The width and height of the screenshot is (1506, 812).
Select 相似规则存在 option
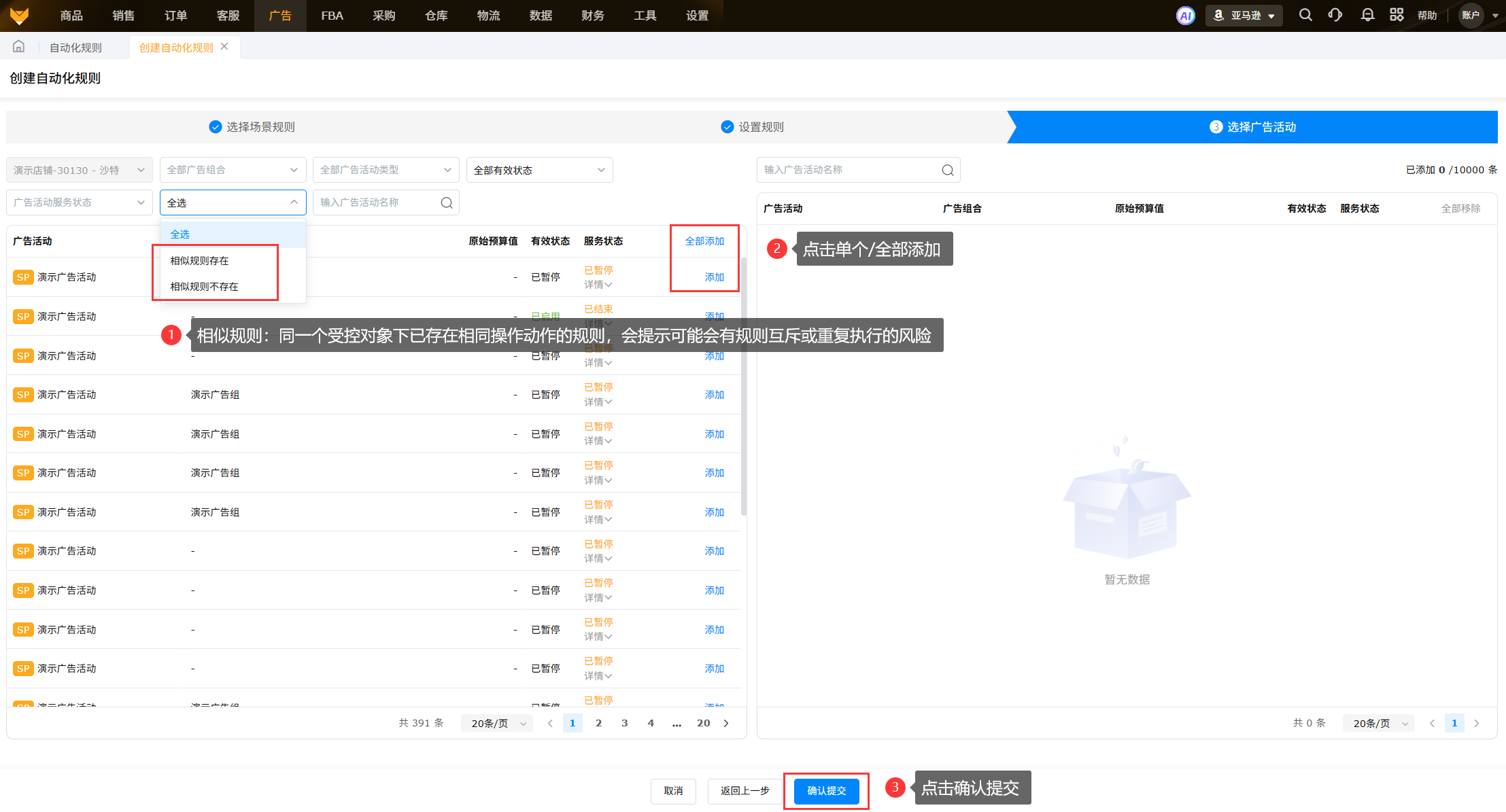coord(199,261)
